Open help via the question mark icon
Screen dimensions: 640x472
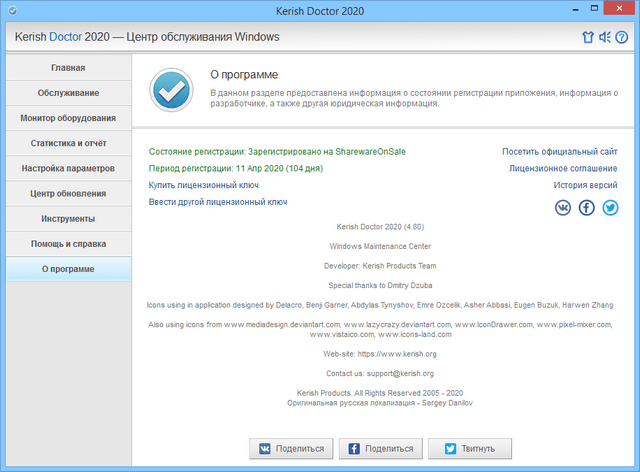point(622,37)
